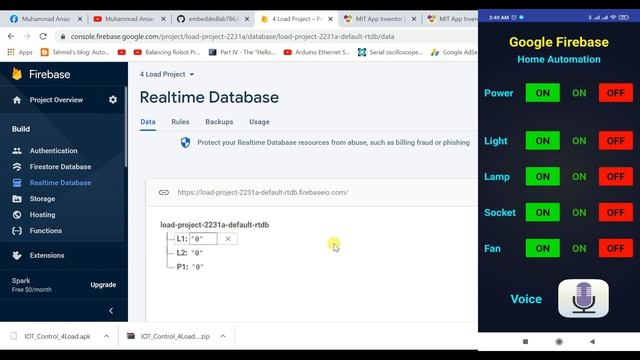Tap the Voice microphone button
The width and height of the screenshot is (640, 360).
[x=583, y=298]
